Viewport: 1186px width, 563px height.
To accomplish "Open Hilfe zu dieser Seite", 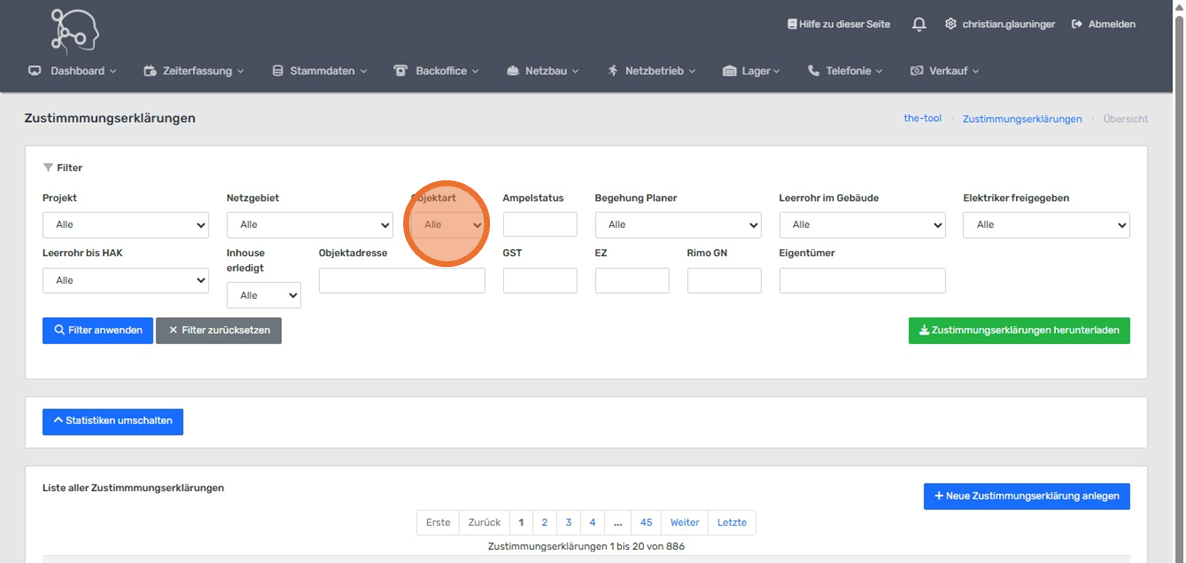I will [838, 24].
